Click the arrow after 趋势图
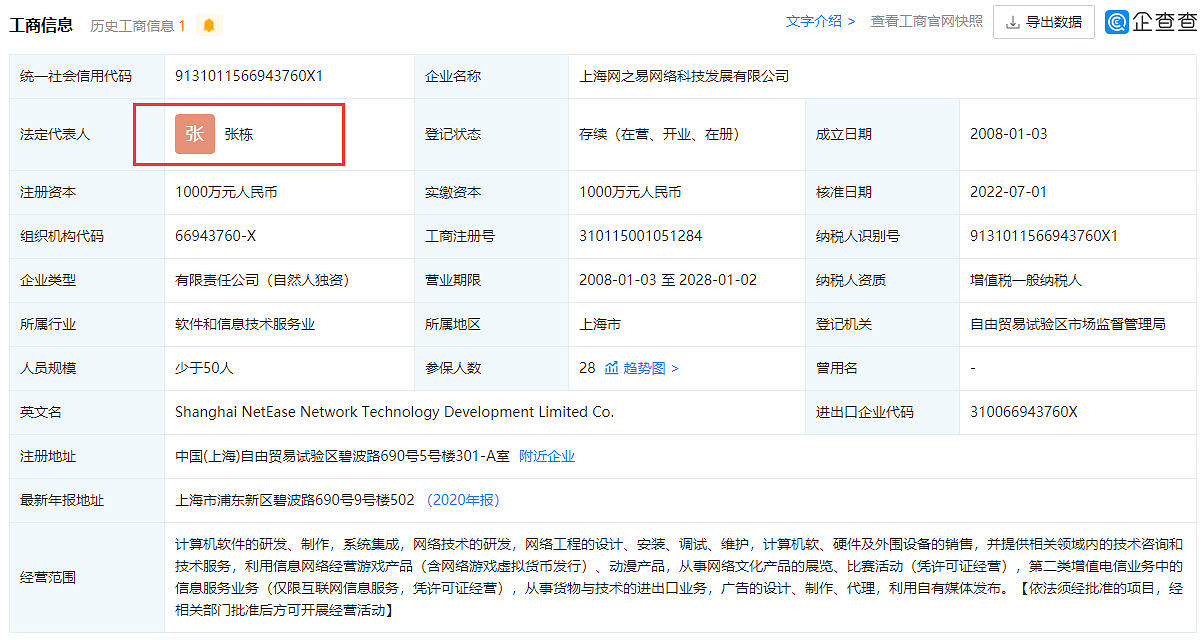The height and width of the screenshot is (640, 1203). click(x=675, y=367)
